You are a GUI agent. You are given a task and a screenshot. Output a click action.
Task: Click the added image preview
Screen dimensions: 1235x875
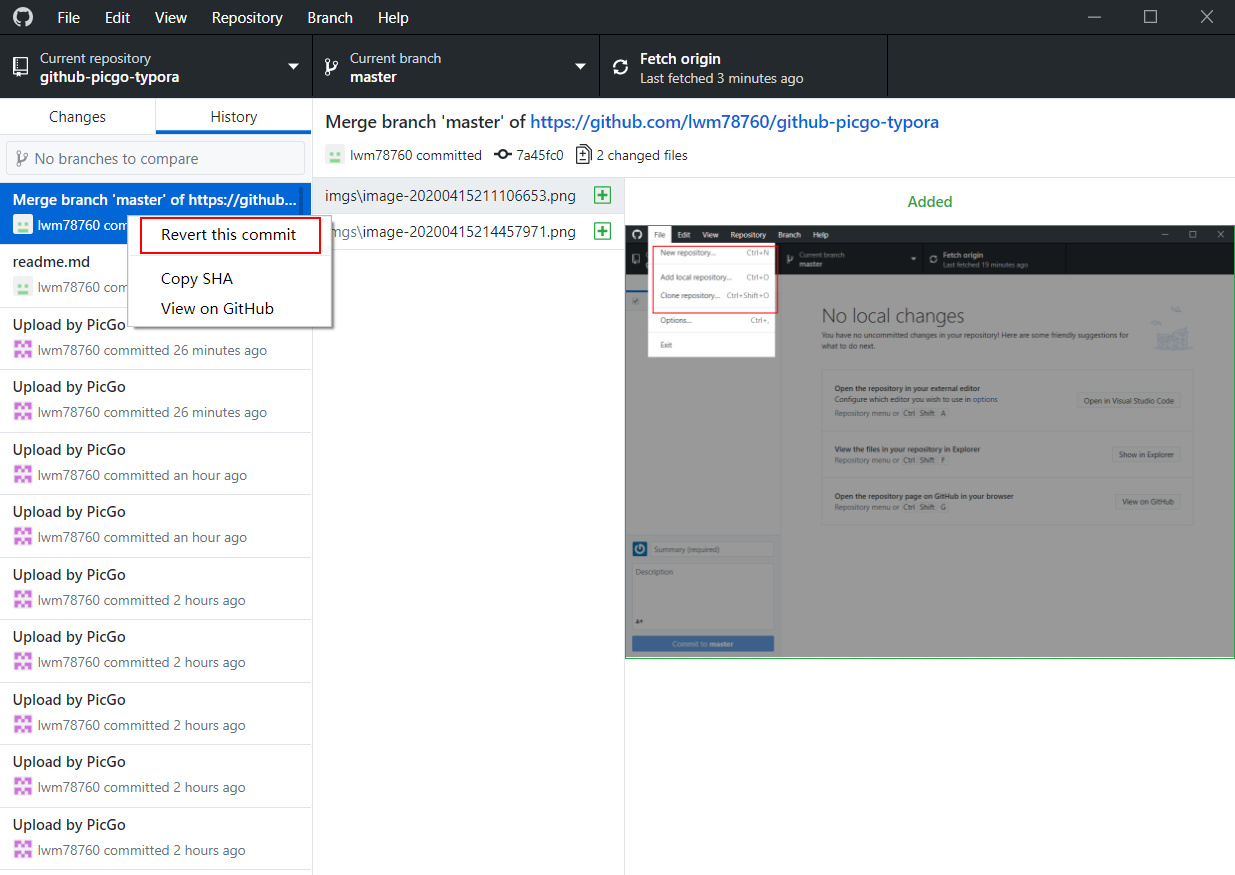click(x=930, y=442)
